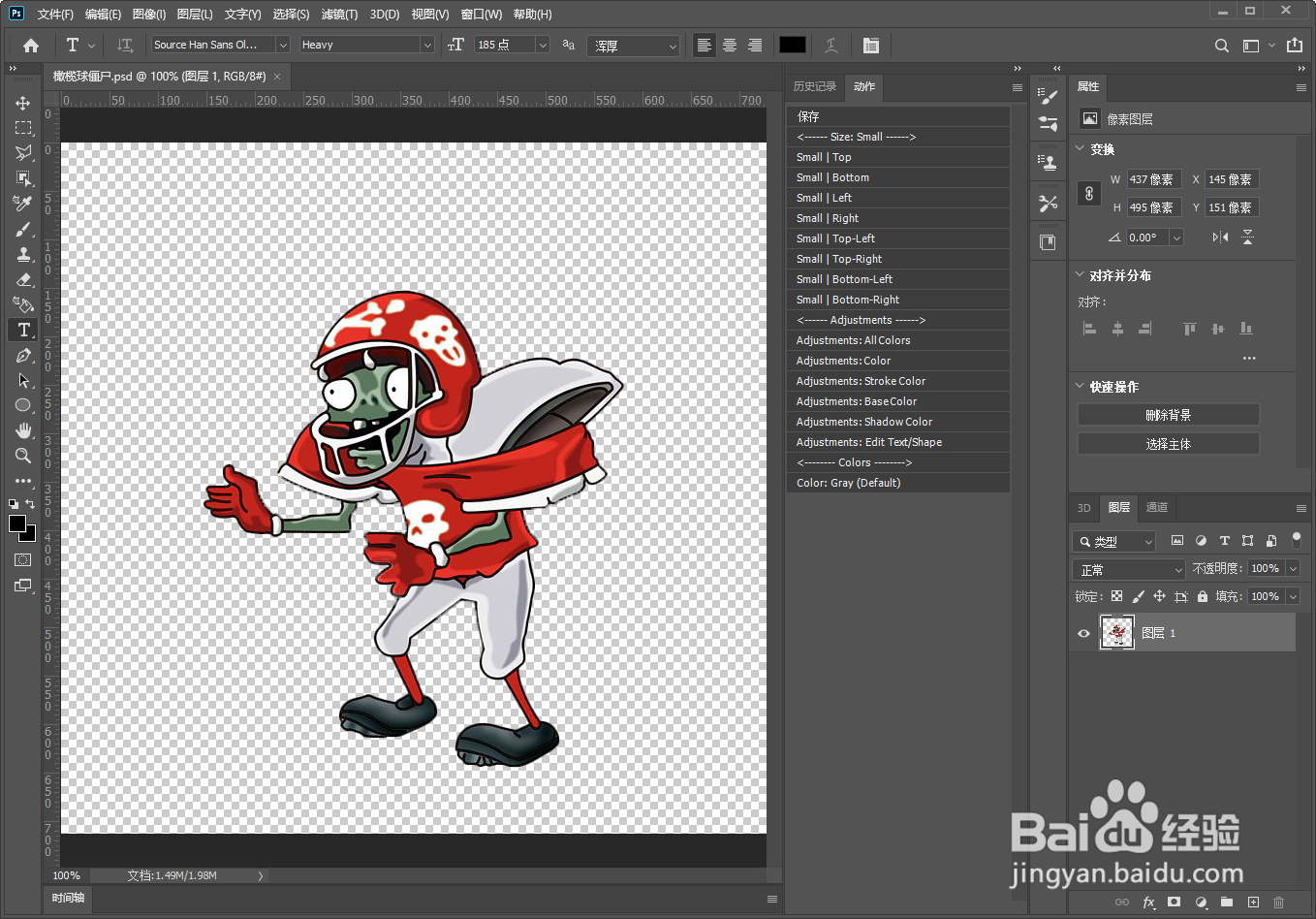The height and width of the screenshot is (919, 1316).
Task: Toggle lock all padlock icon
Action: pos(1203,596)
